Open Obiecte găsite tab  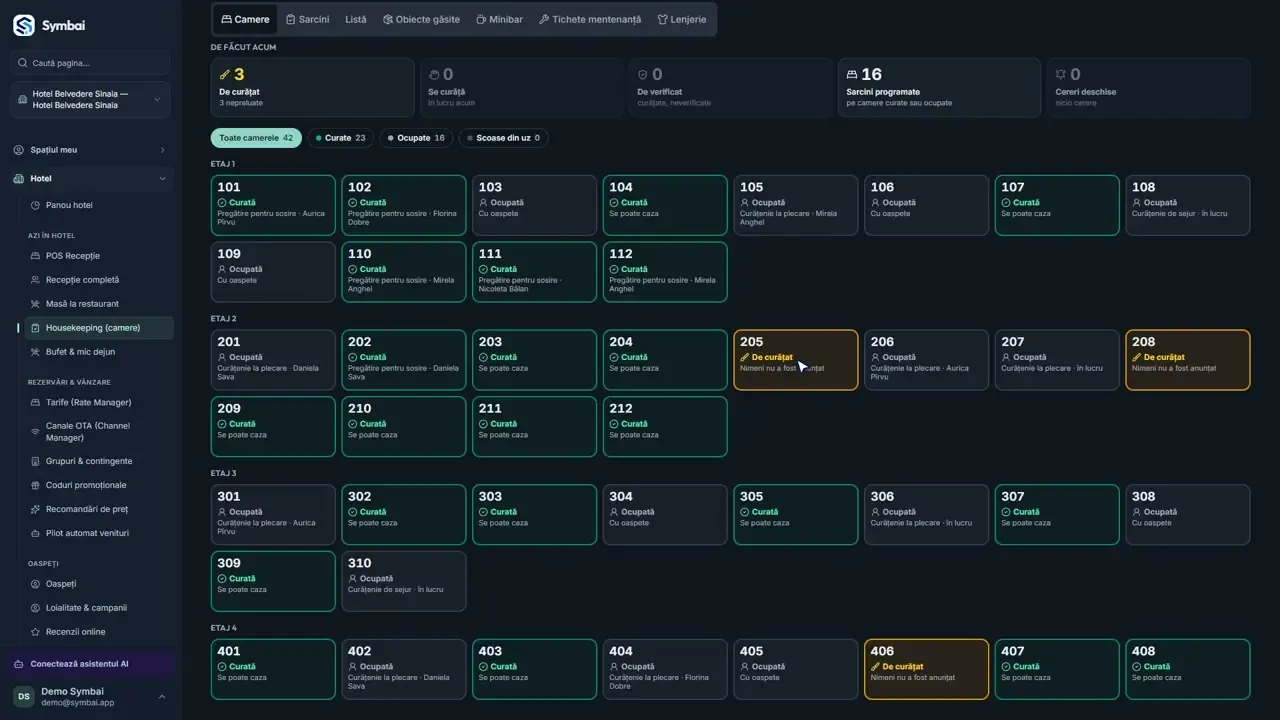pos(421,19)
